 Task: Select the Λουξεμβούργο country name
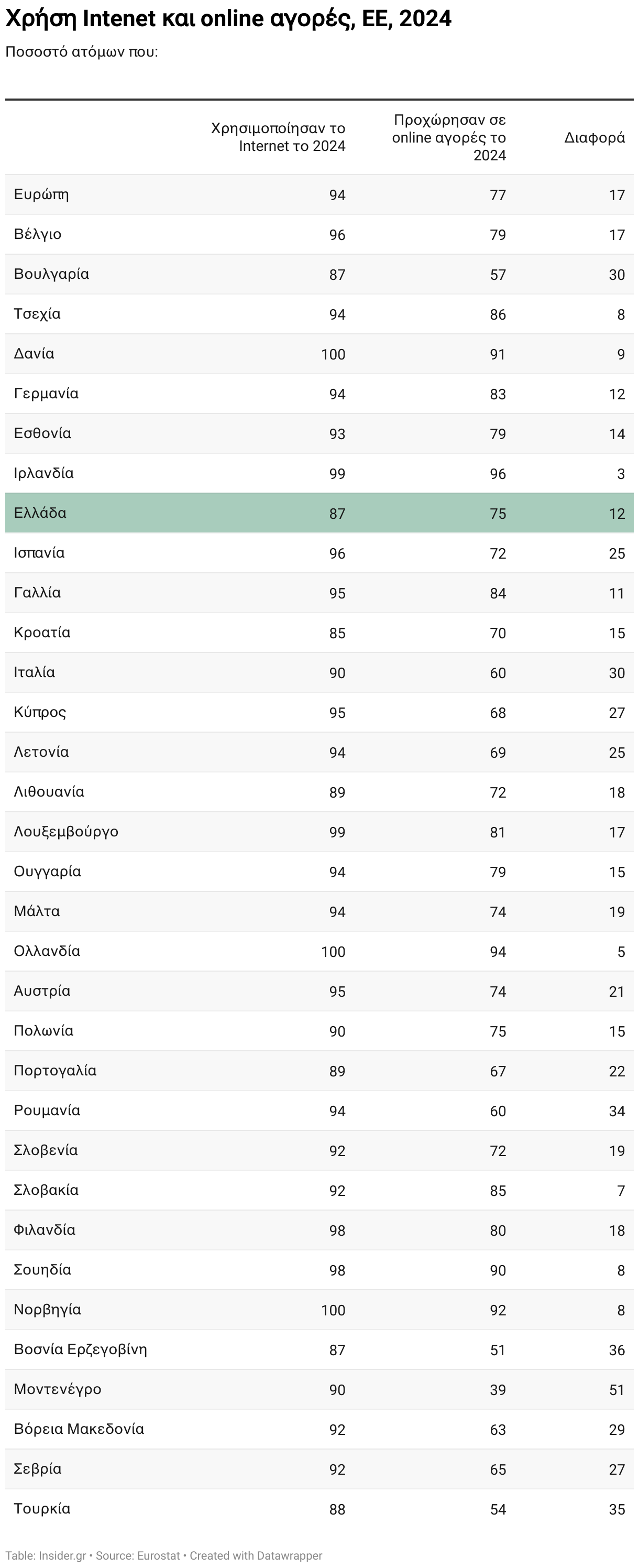click(65, 832)
